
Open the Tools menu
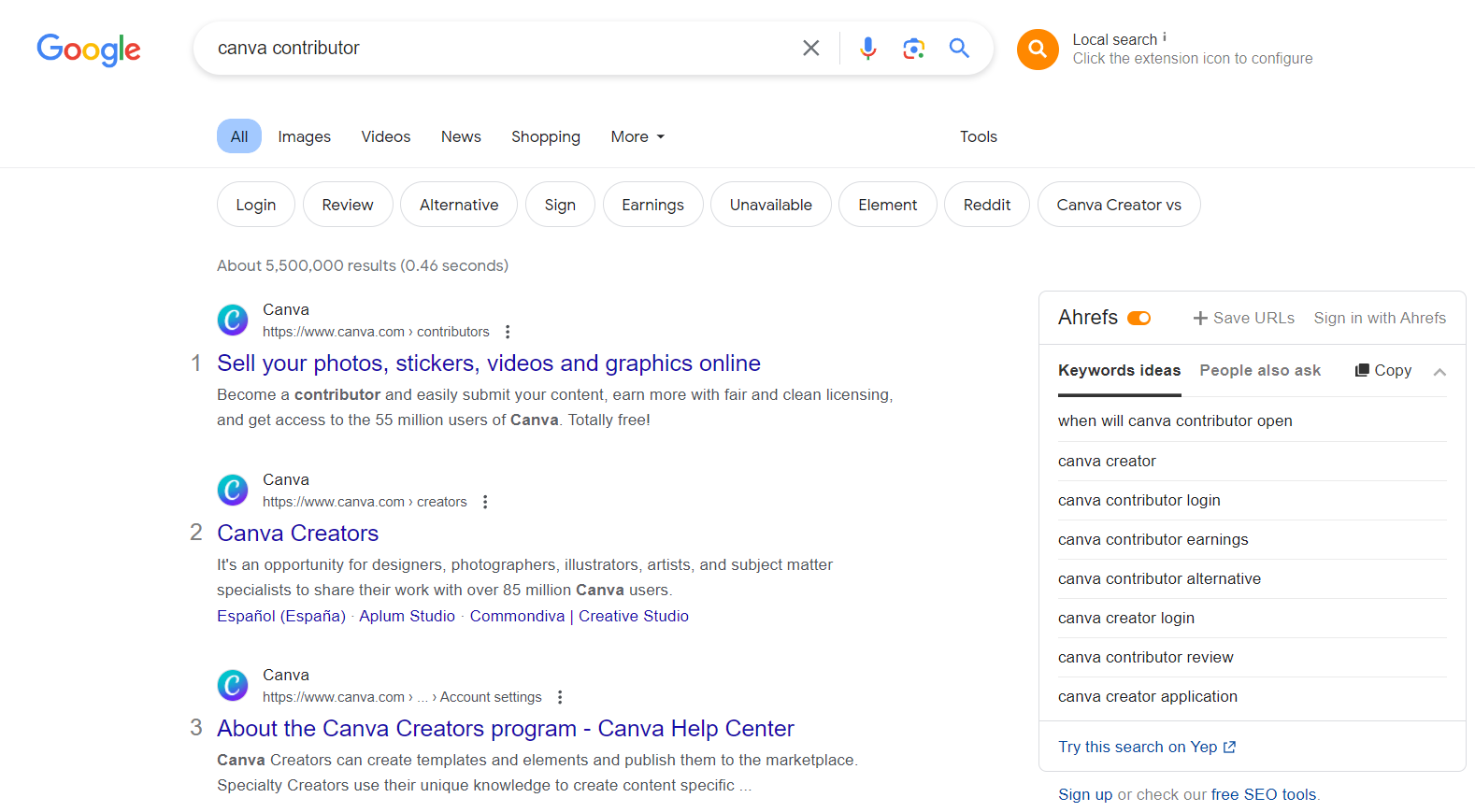point(979,136)
